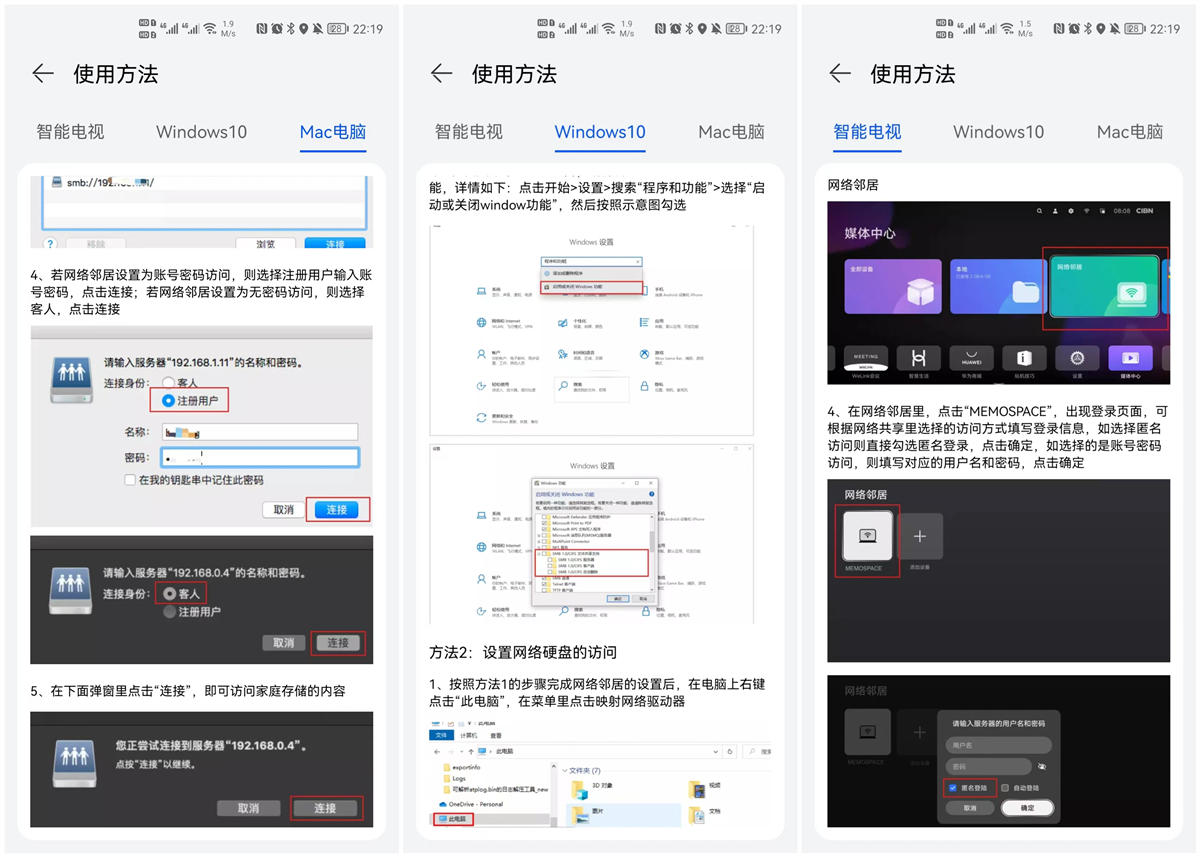Enable the 自动登陆 checkbox
This screenshot has width=1200, height=857.
(x=1006, y=788)
